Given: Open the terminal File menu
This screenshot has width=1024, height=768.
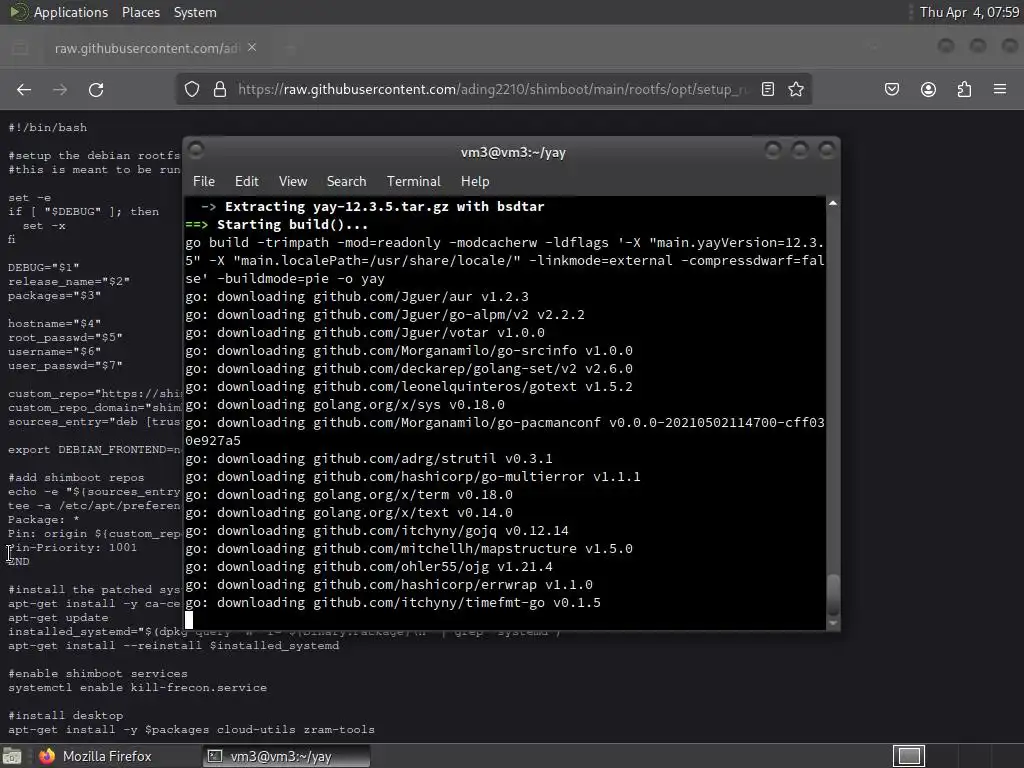Looking at the screenshot, I should tap(204, 182).
